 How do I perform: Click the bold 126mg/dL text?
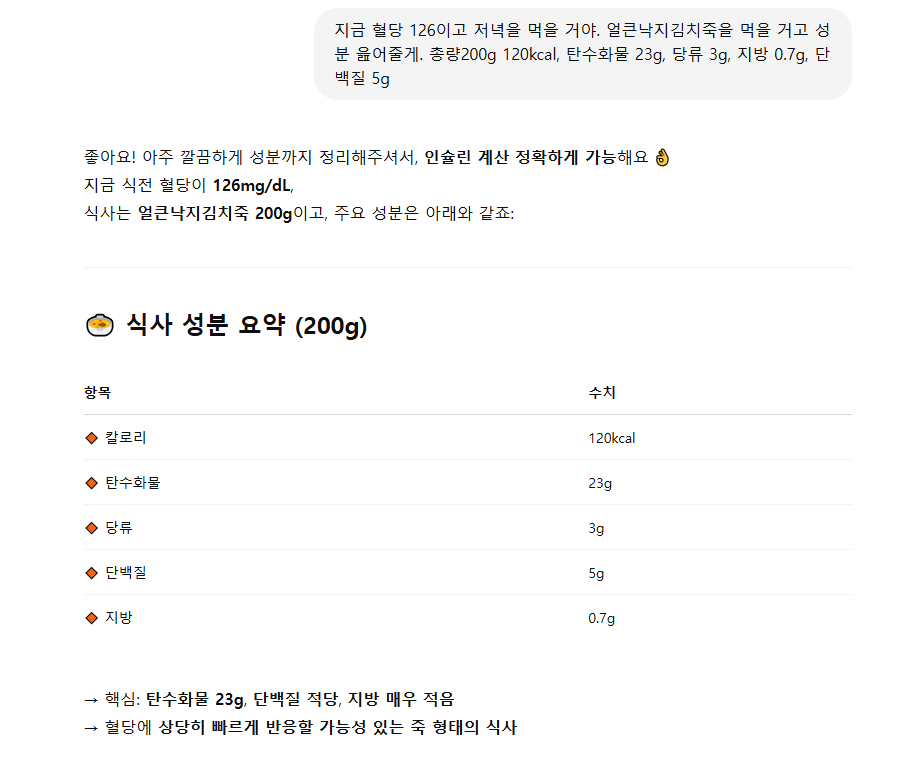tap(252, 186)
